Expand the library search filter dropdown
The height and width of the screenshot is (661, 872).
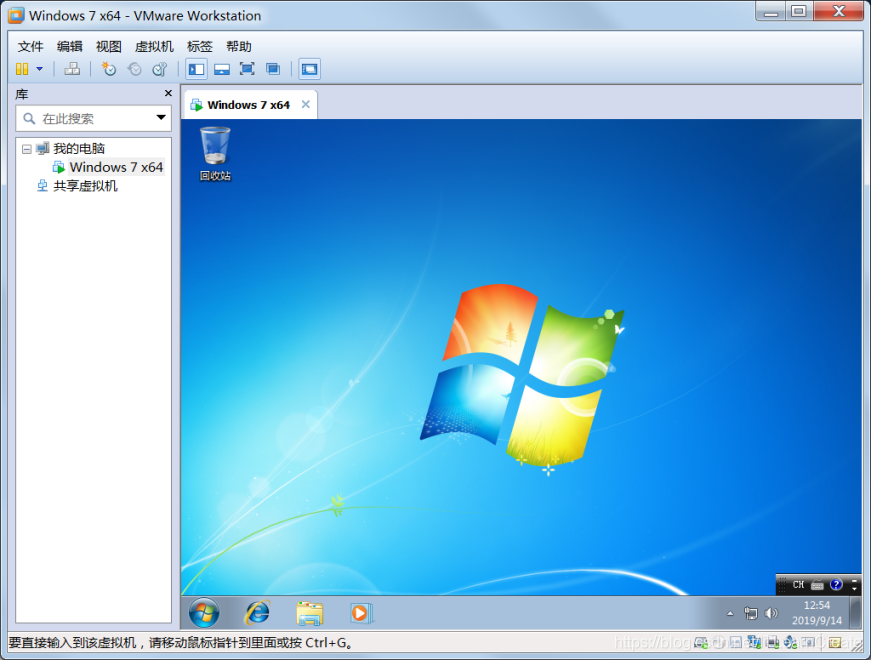pos(161,118)
